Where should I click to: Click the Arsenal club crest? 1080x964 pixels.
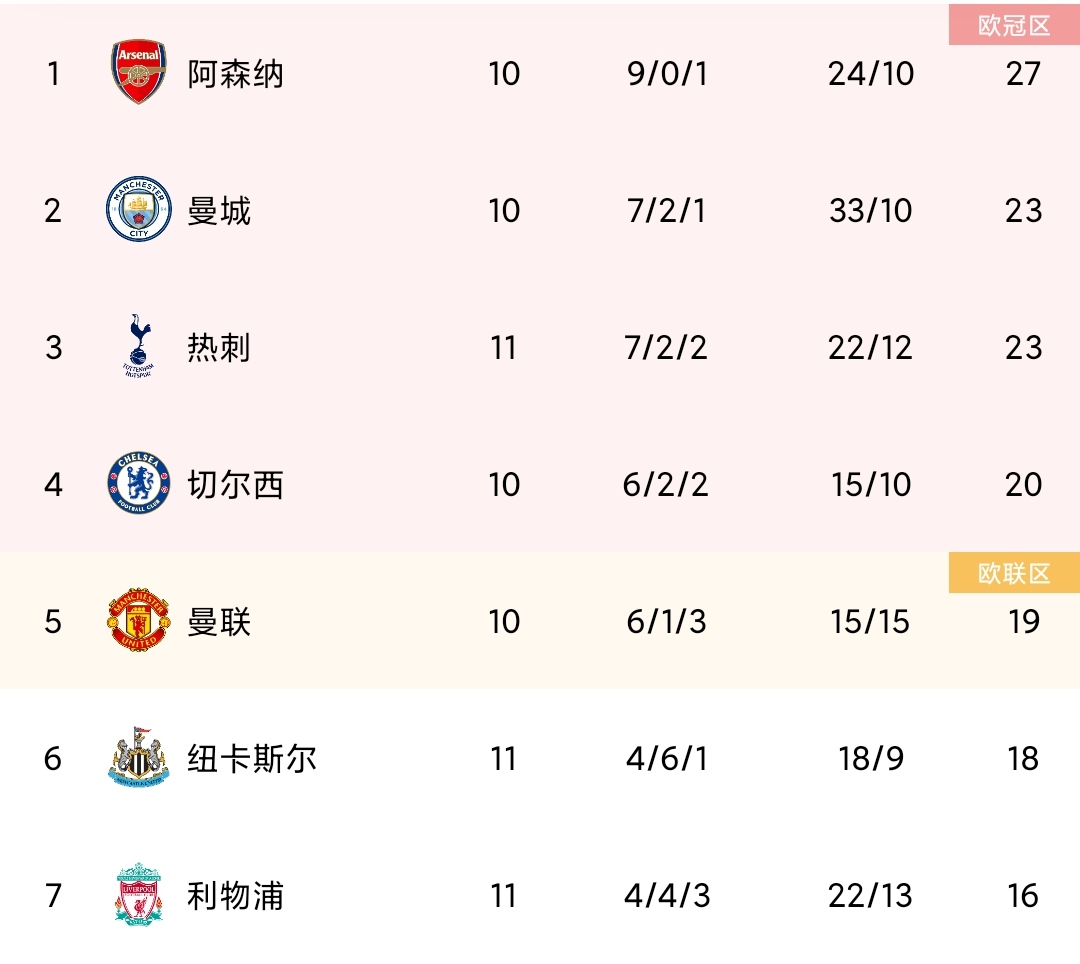pyautogui.click(x=138, y=72)
